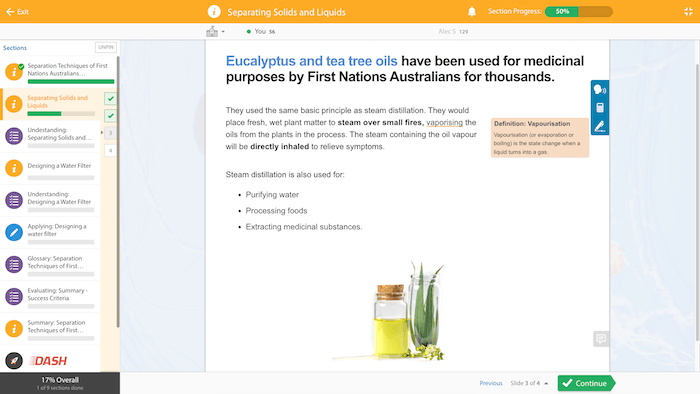Click the DASH logo text
Image resolution: width=700 pixels, height=394 pixels.
coord(48,361)
